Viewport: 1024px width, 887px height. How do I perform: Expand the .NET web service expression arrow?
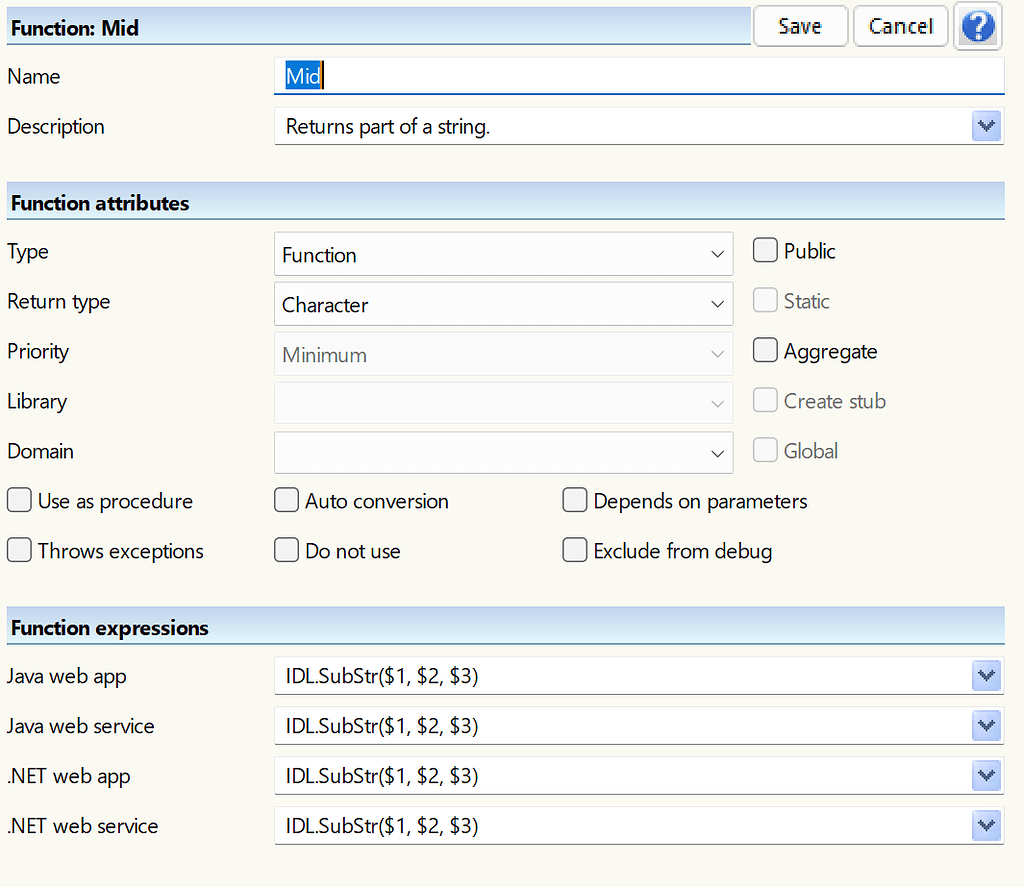(986, 826)
